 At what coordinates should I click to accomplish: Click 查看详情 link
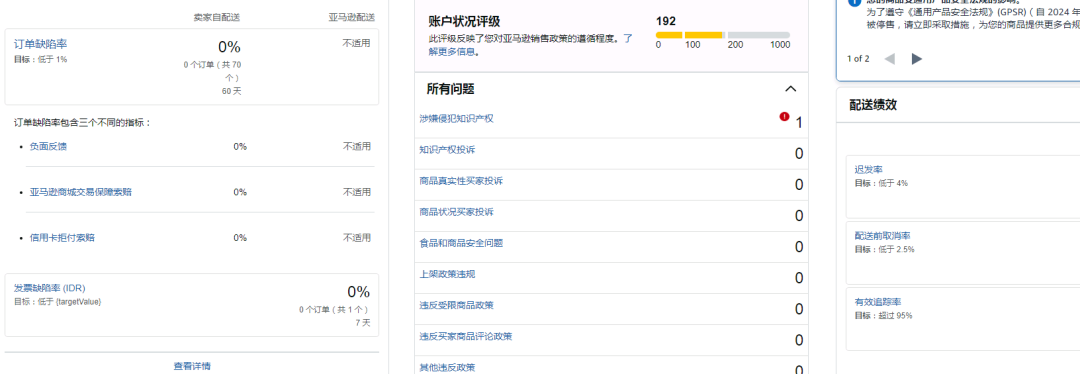point(191,366)
